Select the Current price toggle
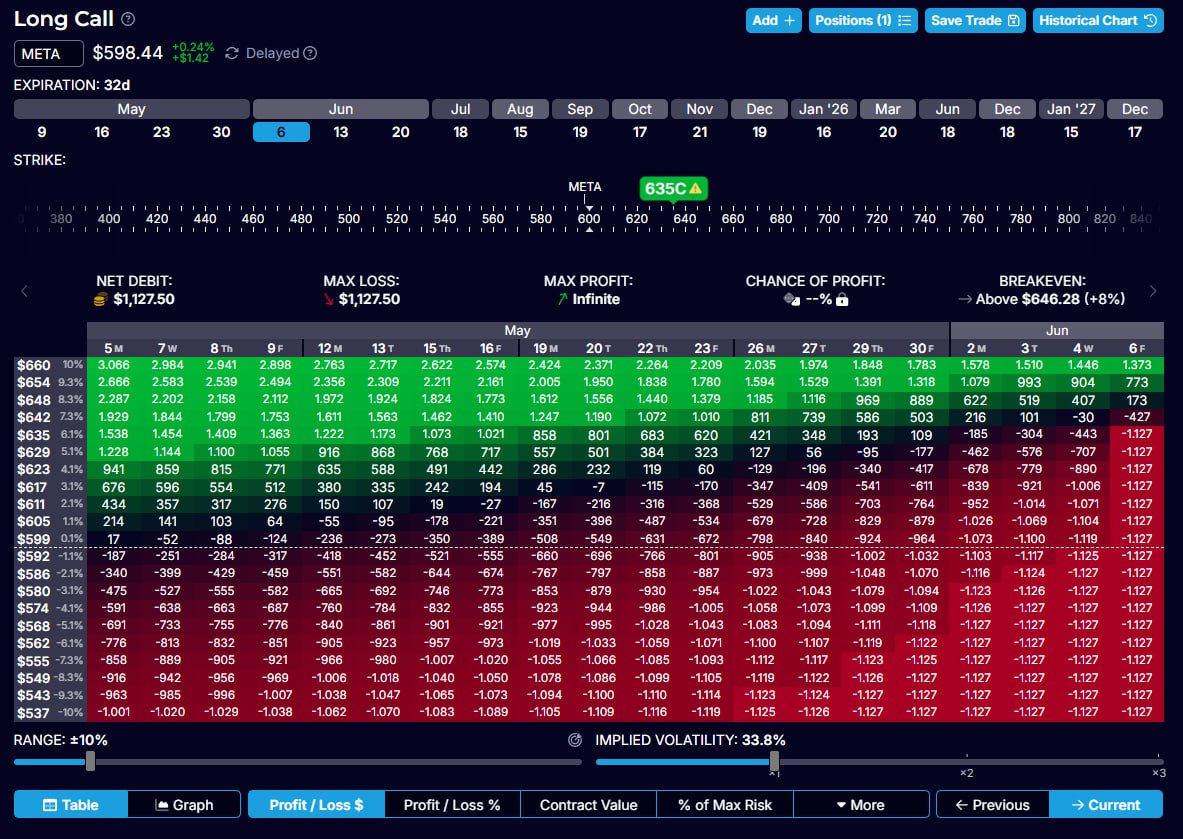This screenshot has height=839, width=1183. point(1105,805)
